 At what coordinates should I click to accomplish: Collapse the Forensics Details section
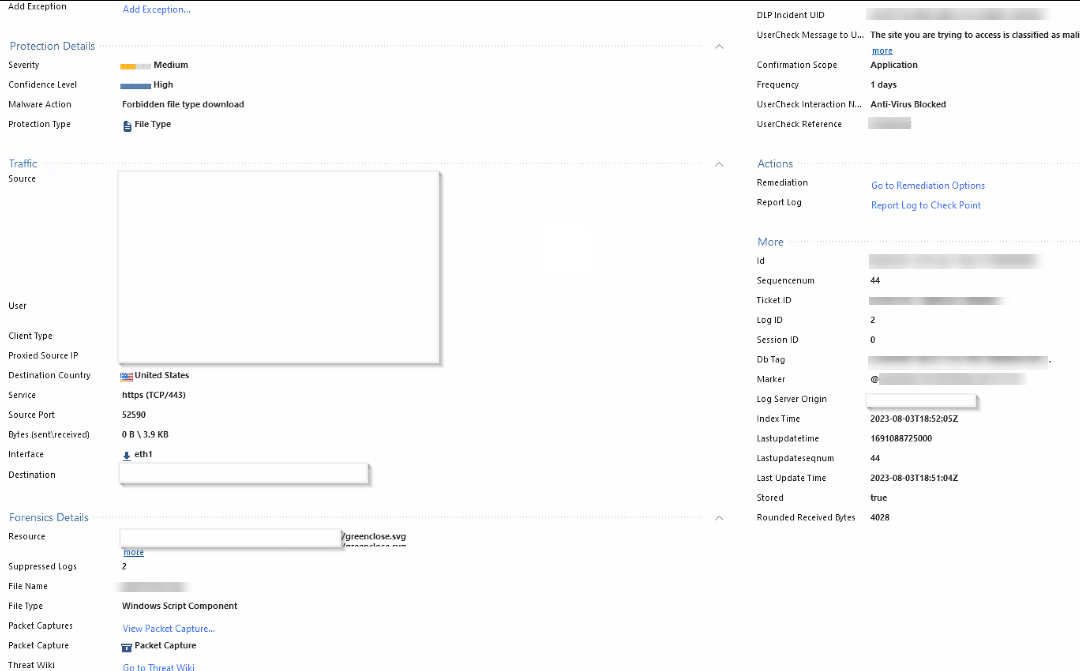[719, 518]
